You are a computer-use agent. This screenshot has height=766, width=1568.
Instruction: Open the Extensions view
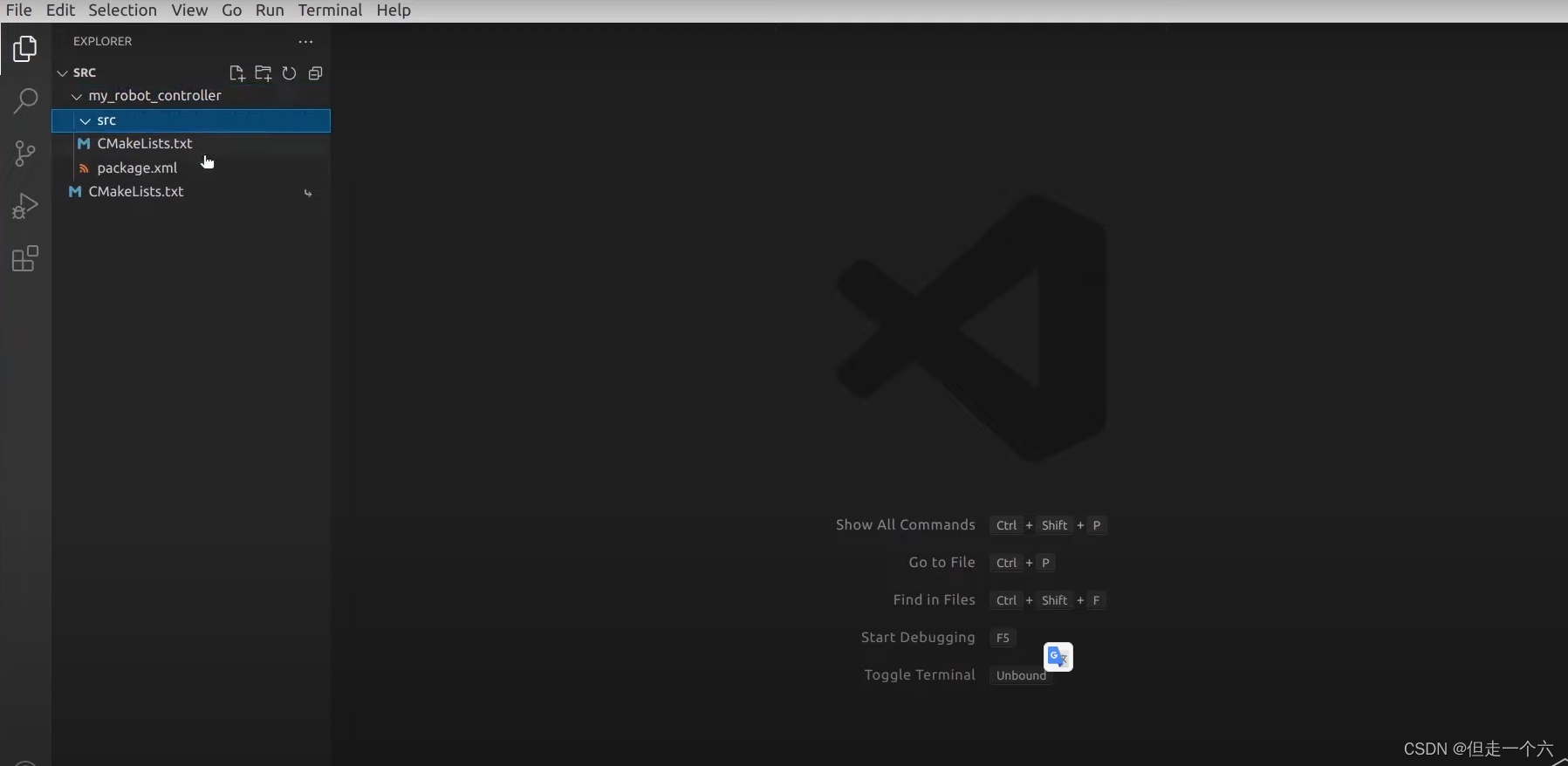click(x=25, y=259)
